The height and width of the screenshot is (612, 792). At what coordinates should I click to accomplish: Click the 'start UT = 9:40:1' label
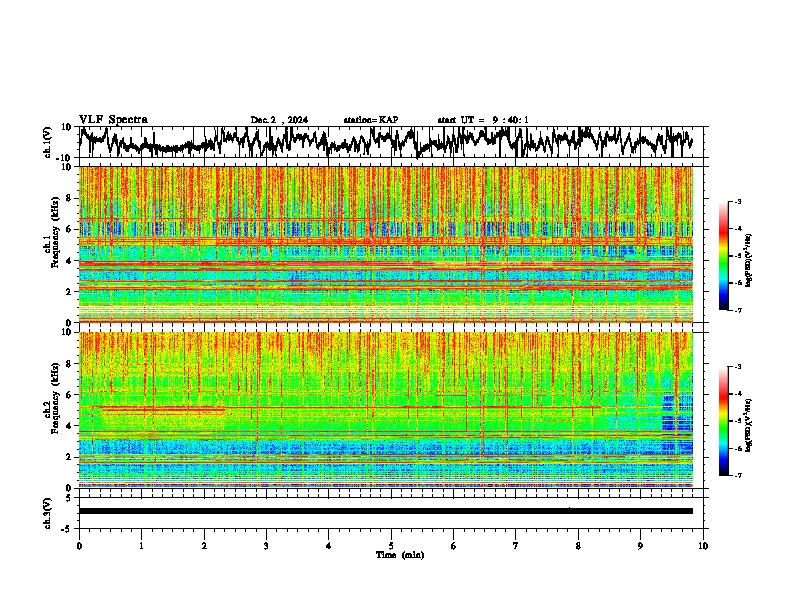[x=483, y=120]
